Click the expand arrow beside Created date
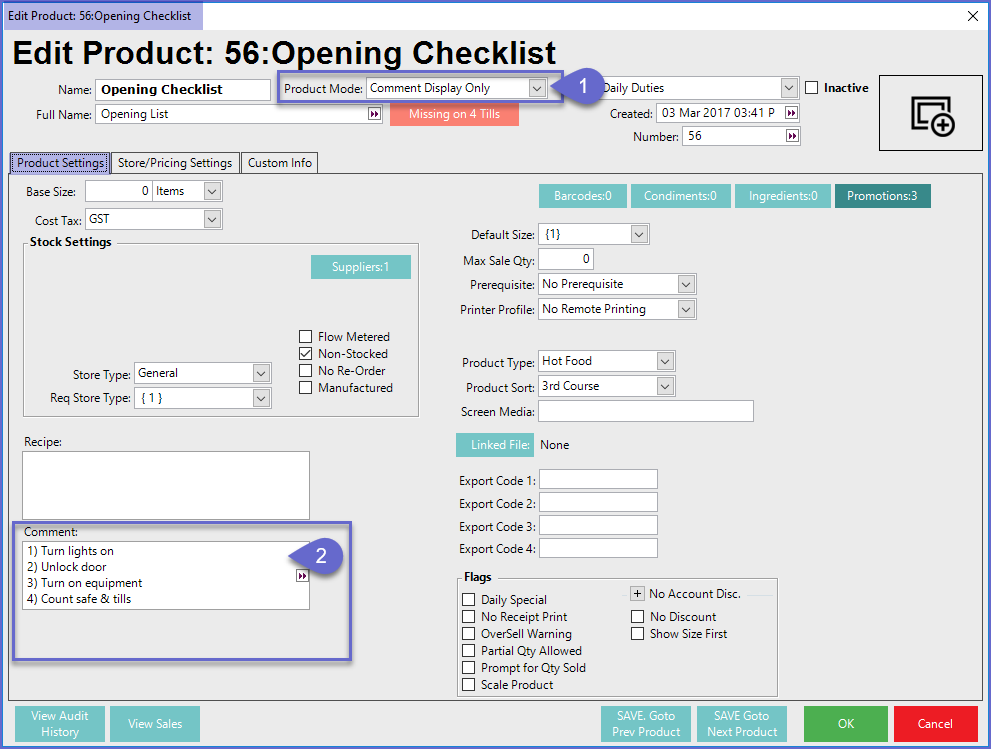The width and height of the screenshot is (991, 749). (791, 113)
